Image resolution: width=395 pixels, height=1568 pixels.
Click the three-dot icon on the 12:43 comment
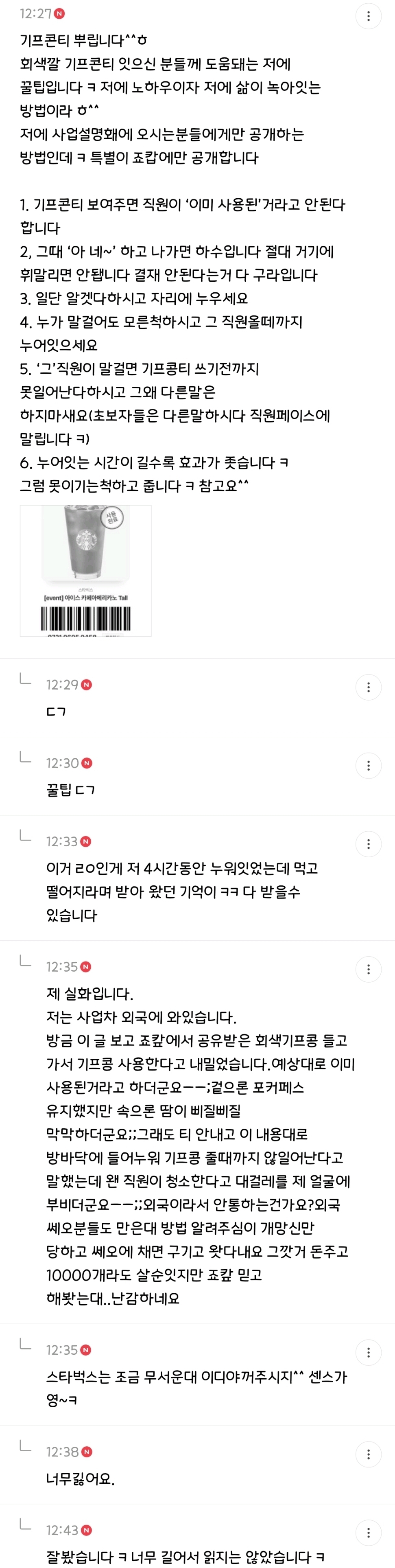368,1533
